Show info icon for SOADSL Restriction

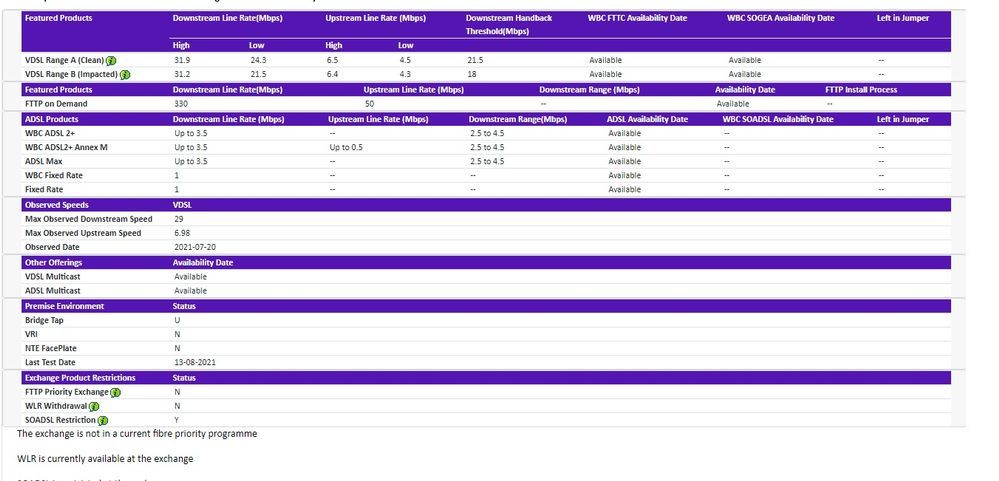click(x=102, y=421)
